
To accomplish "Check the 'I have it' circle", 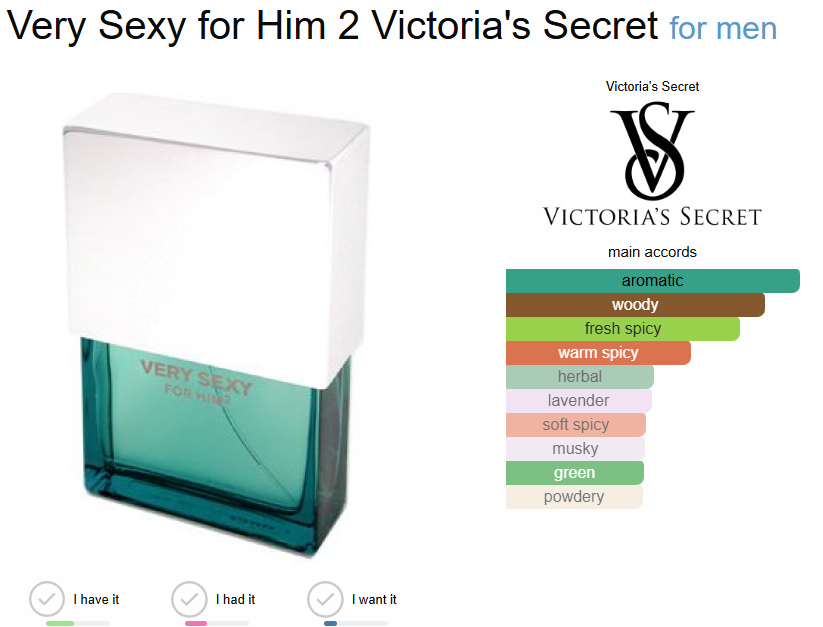I will tap(47, 599).
